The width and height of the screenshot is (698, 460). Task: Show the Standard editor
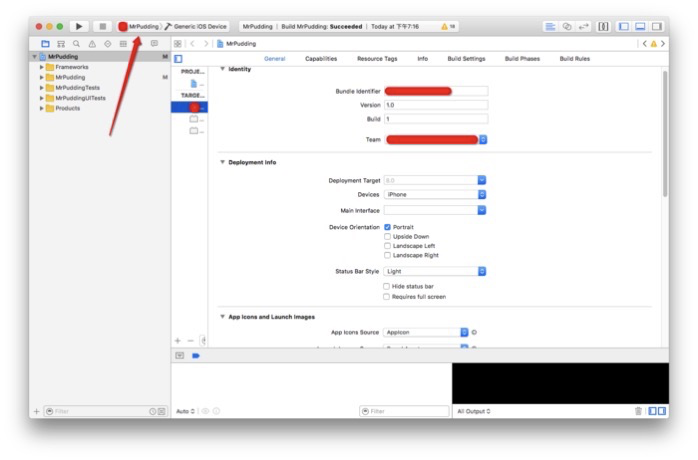click(x=550, y=26)
